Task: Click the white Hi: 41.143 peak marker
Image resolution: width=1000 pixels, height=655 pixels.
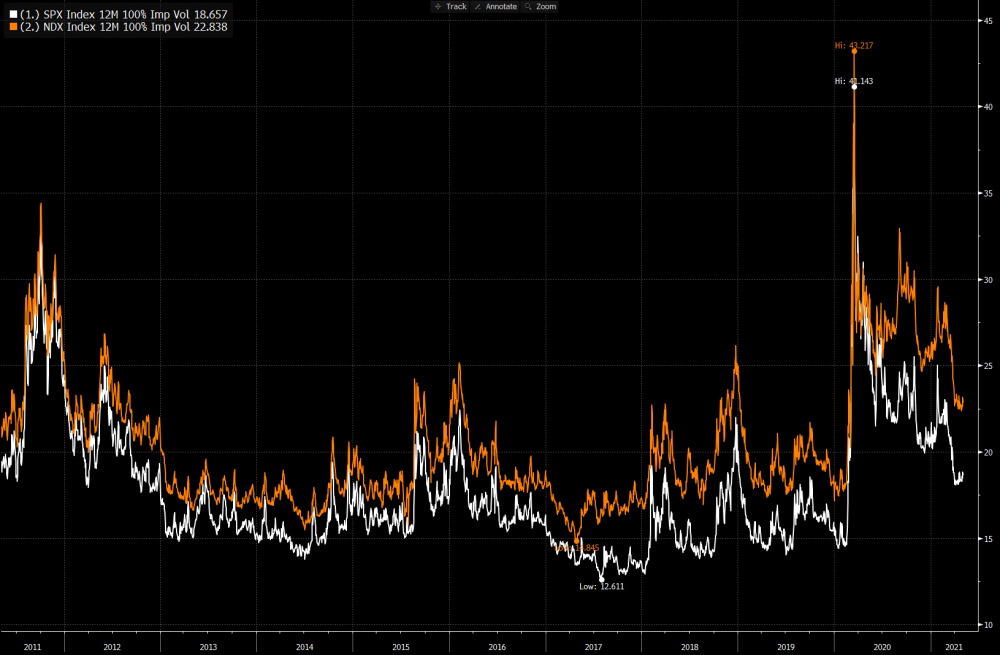Action: click(x=855, y=87)
